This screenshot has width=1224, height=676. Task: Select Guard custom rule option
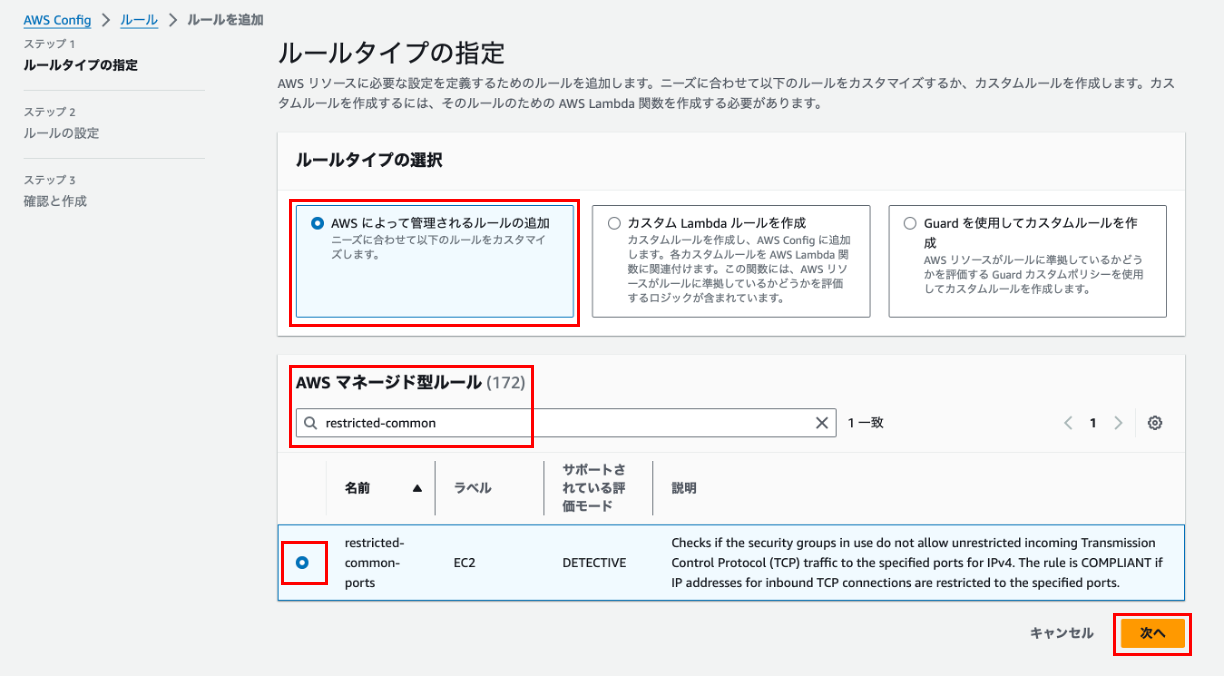tap(1027, 261)
